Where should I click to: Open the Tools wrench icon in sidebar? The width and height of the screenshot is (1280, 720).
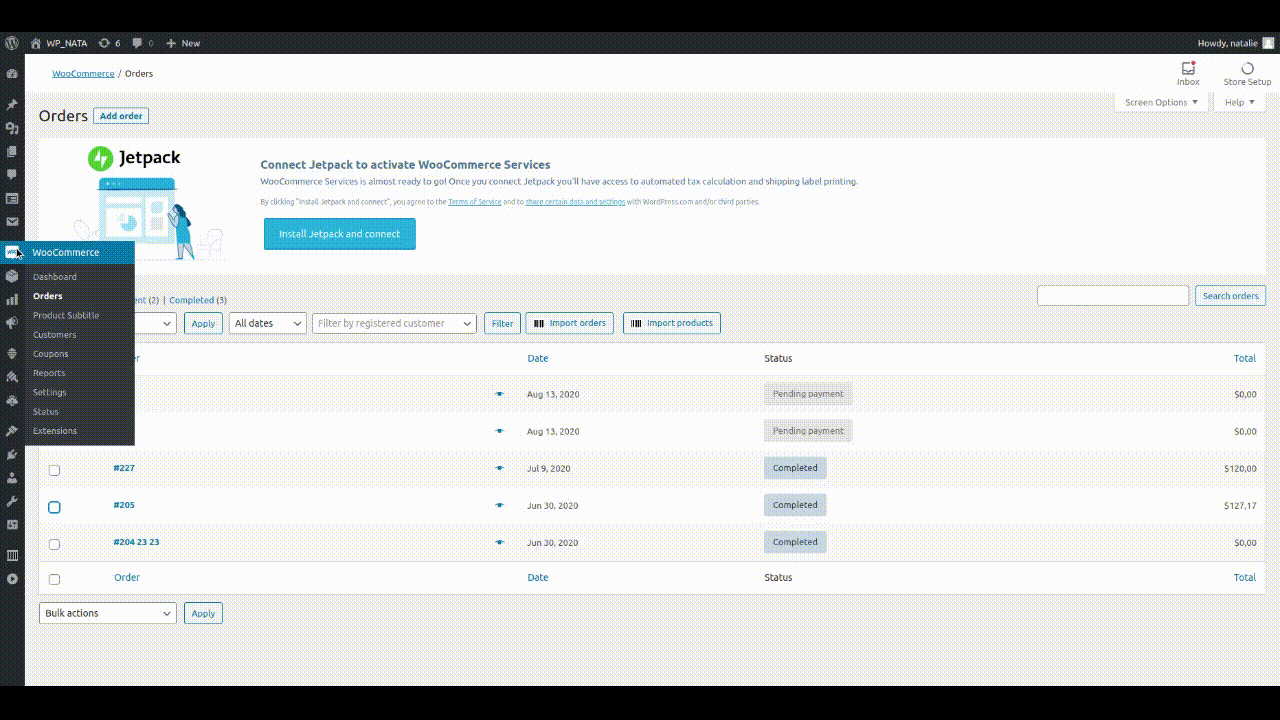[12, 501]
